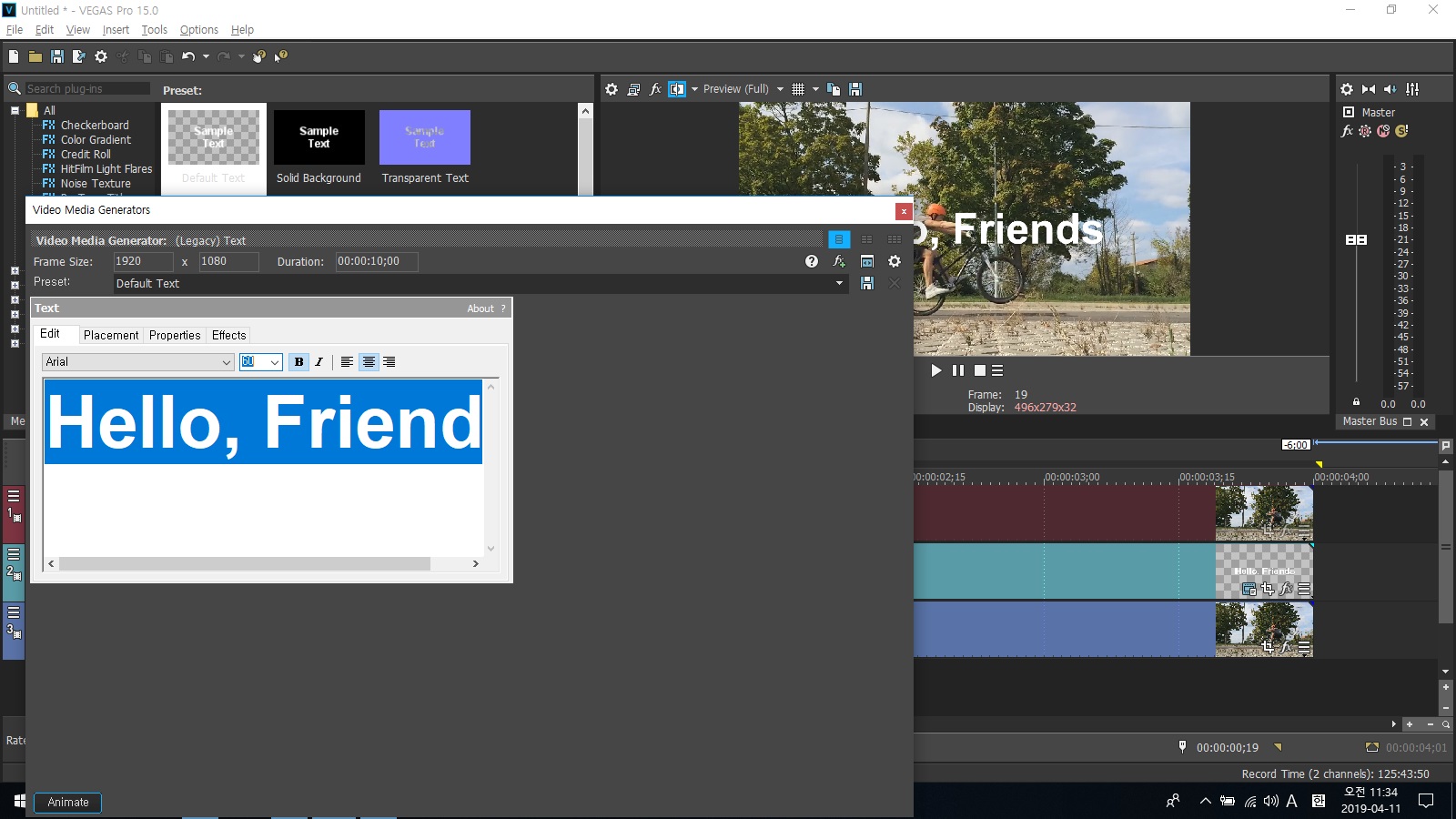This screenshot has width=1456, height=819.
Task: Open split screen view options dropdown
Action: click(694, 89)
